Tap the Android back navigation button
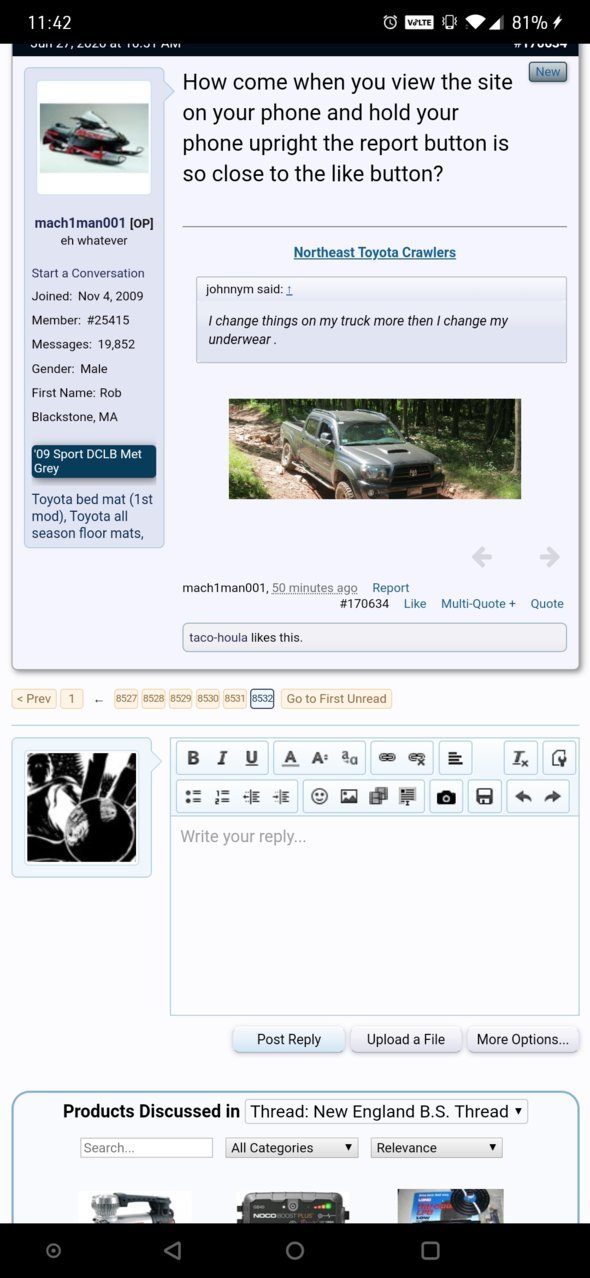The height and width of the screenshot is (1278, 590). pos(172,1251)
